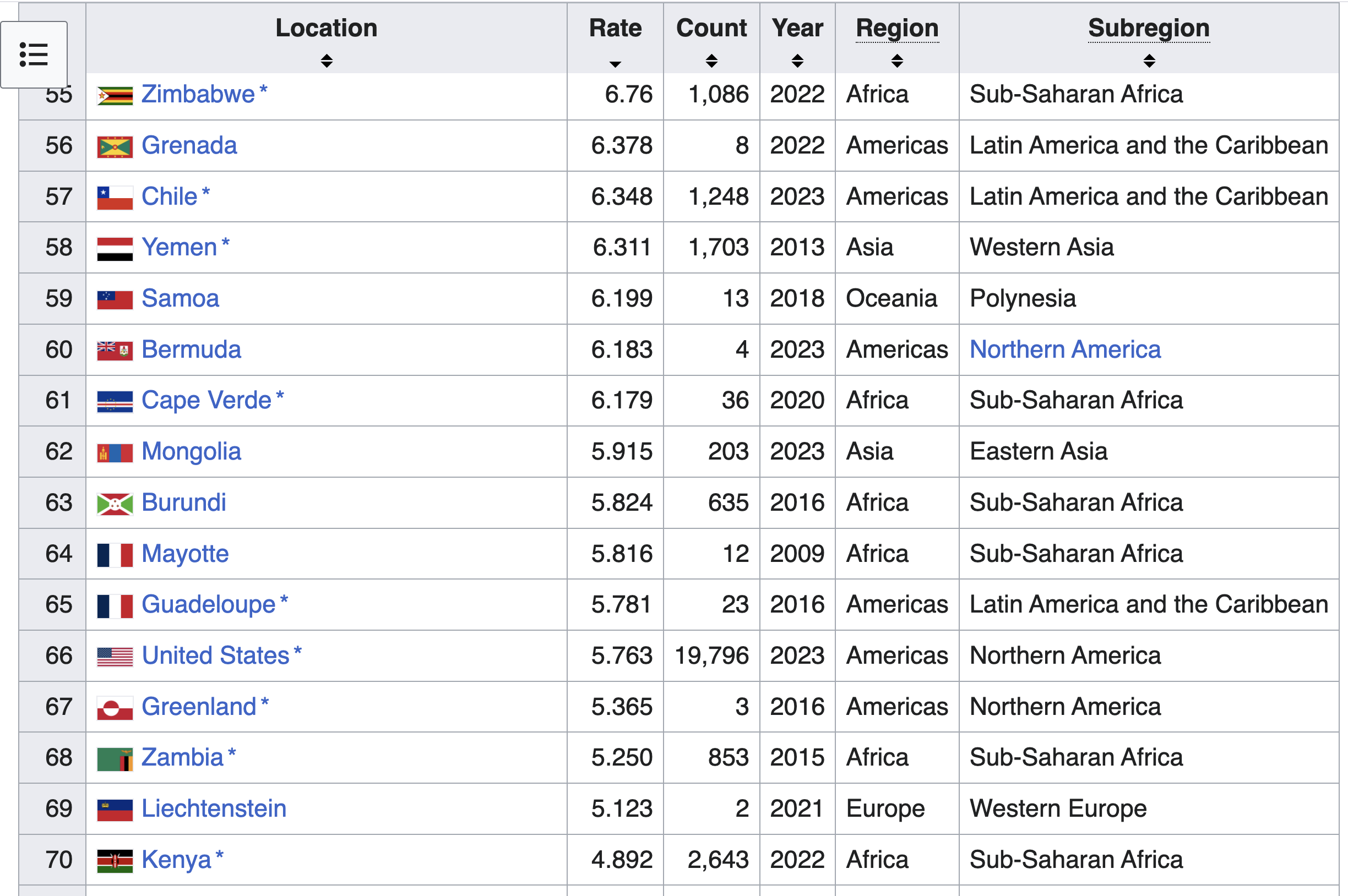Click the Burundi flag icon
The image size is (1348, 896).
pos(115,504)
